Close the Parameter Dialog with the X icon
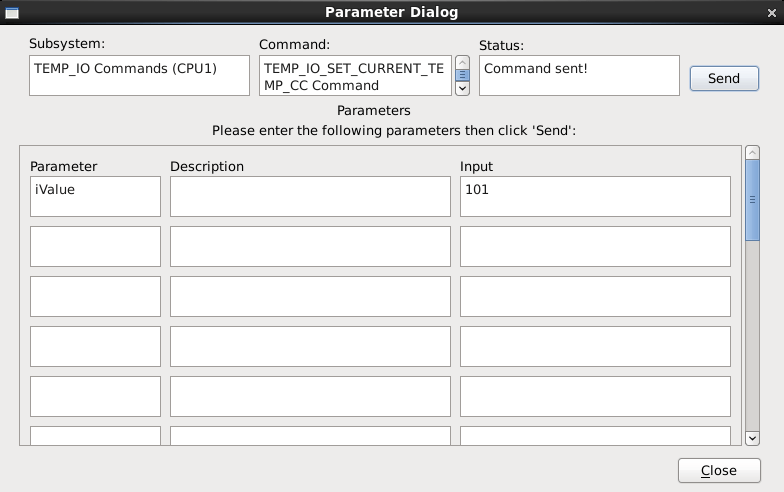 770,13
